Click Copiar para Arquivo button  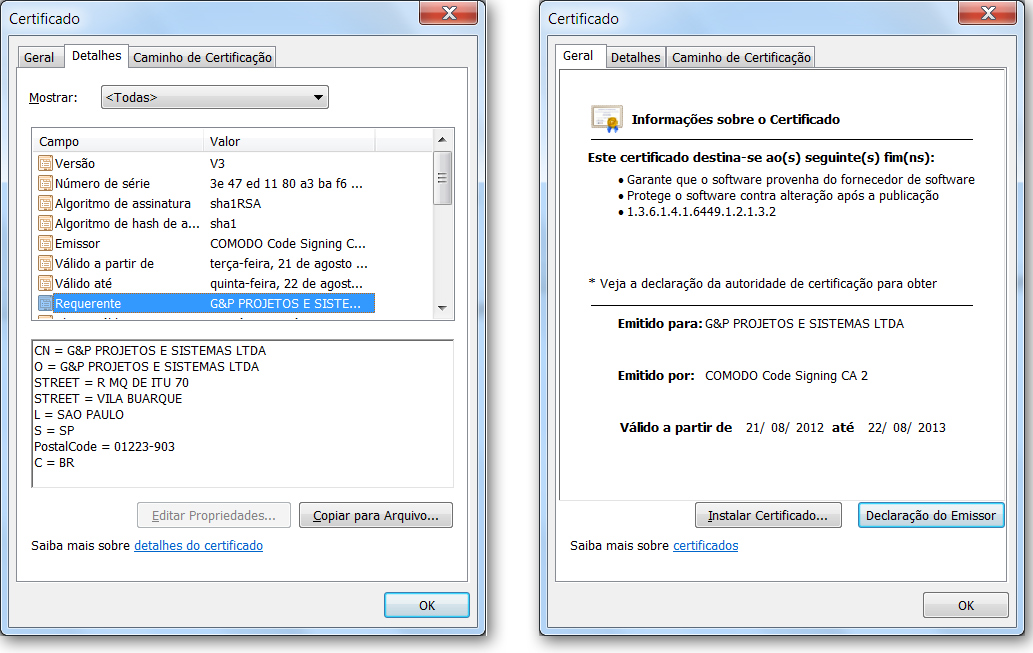point(376,515)
